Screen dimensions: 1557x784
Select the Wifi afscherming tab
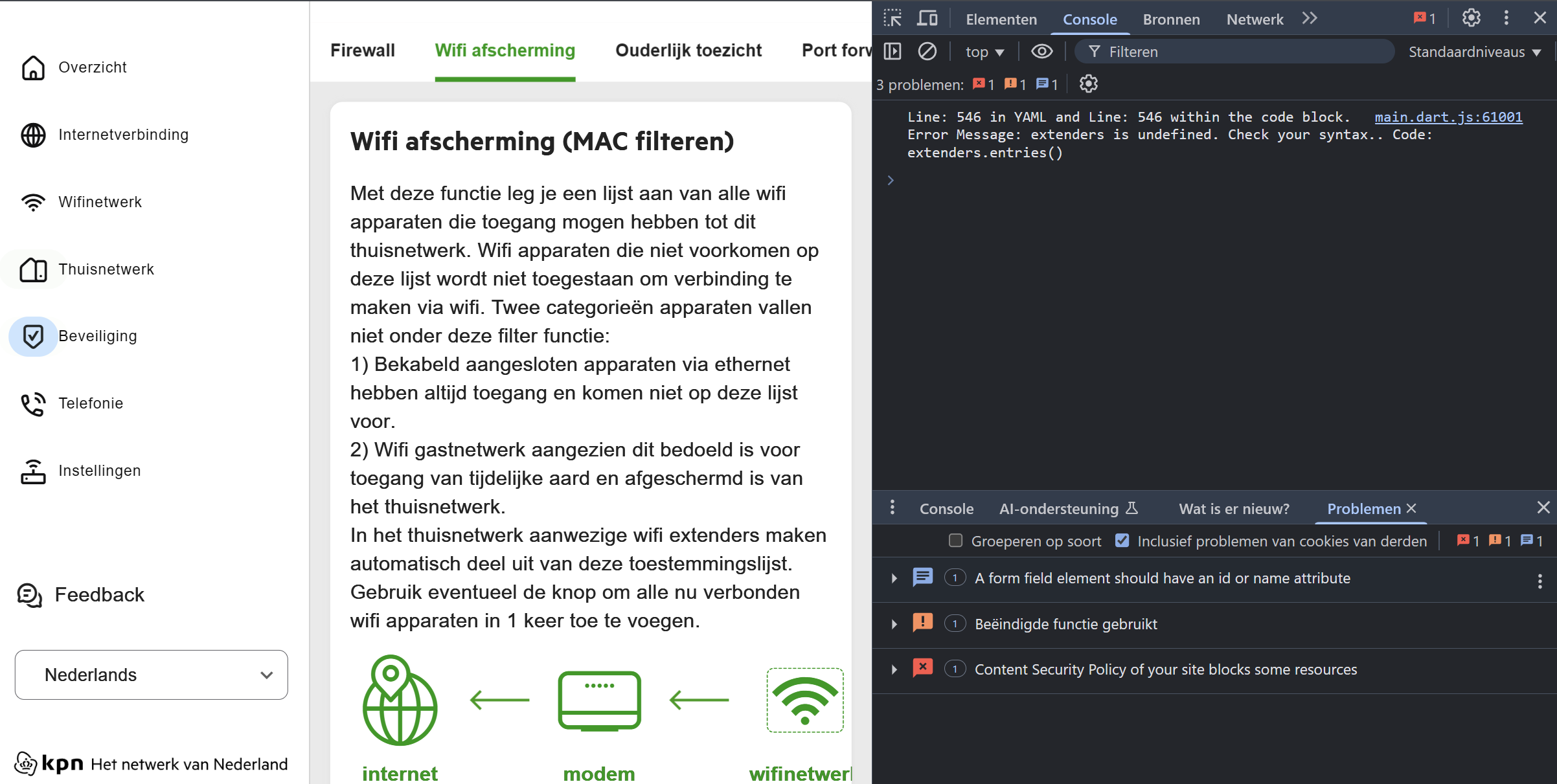505,50
